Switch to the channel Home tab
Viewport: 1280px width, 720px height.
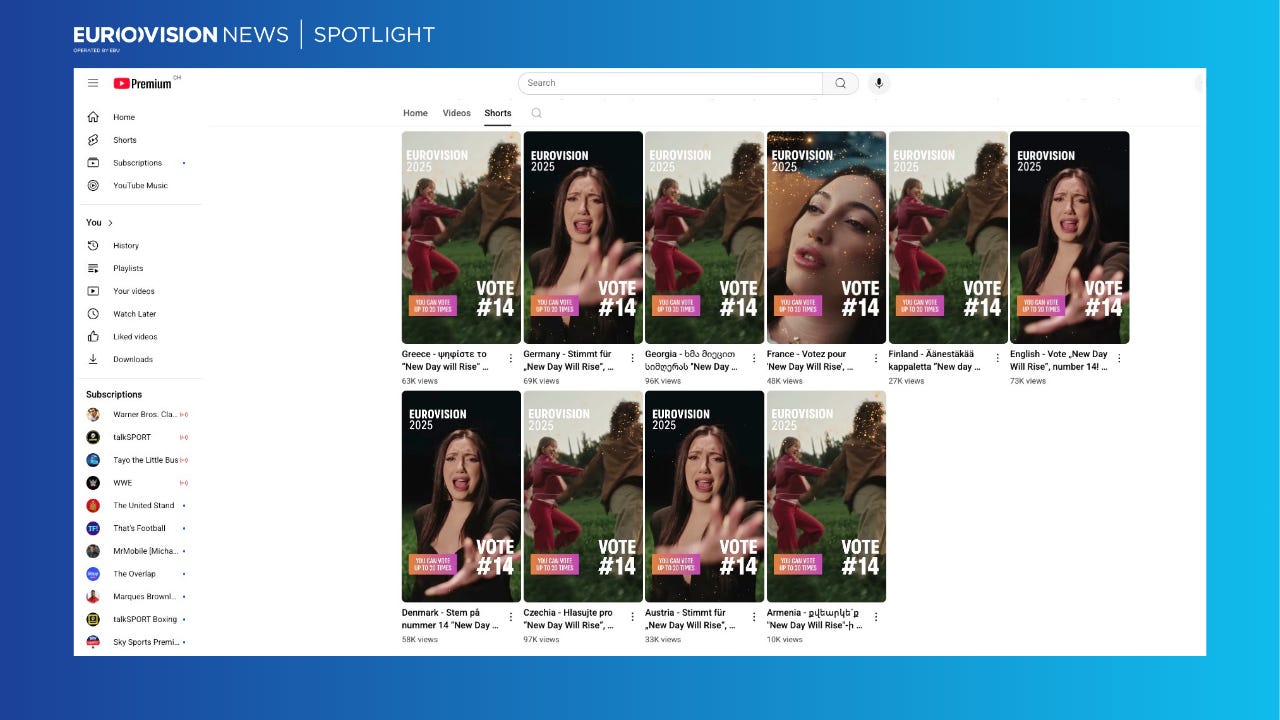click(x=415, y=113)
